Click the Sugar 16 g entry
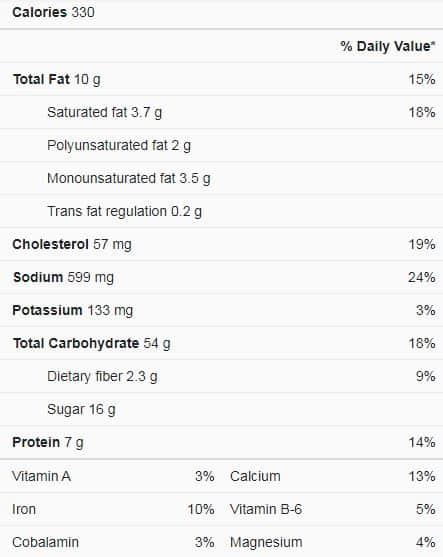The width and height of the screenshot is (443, 557). [x=81, y=410]
